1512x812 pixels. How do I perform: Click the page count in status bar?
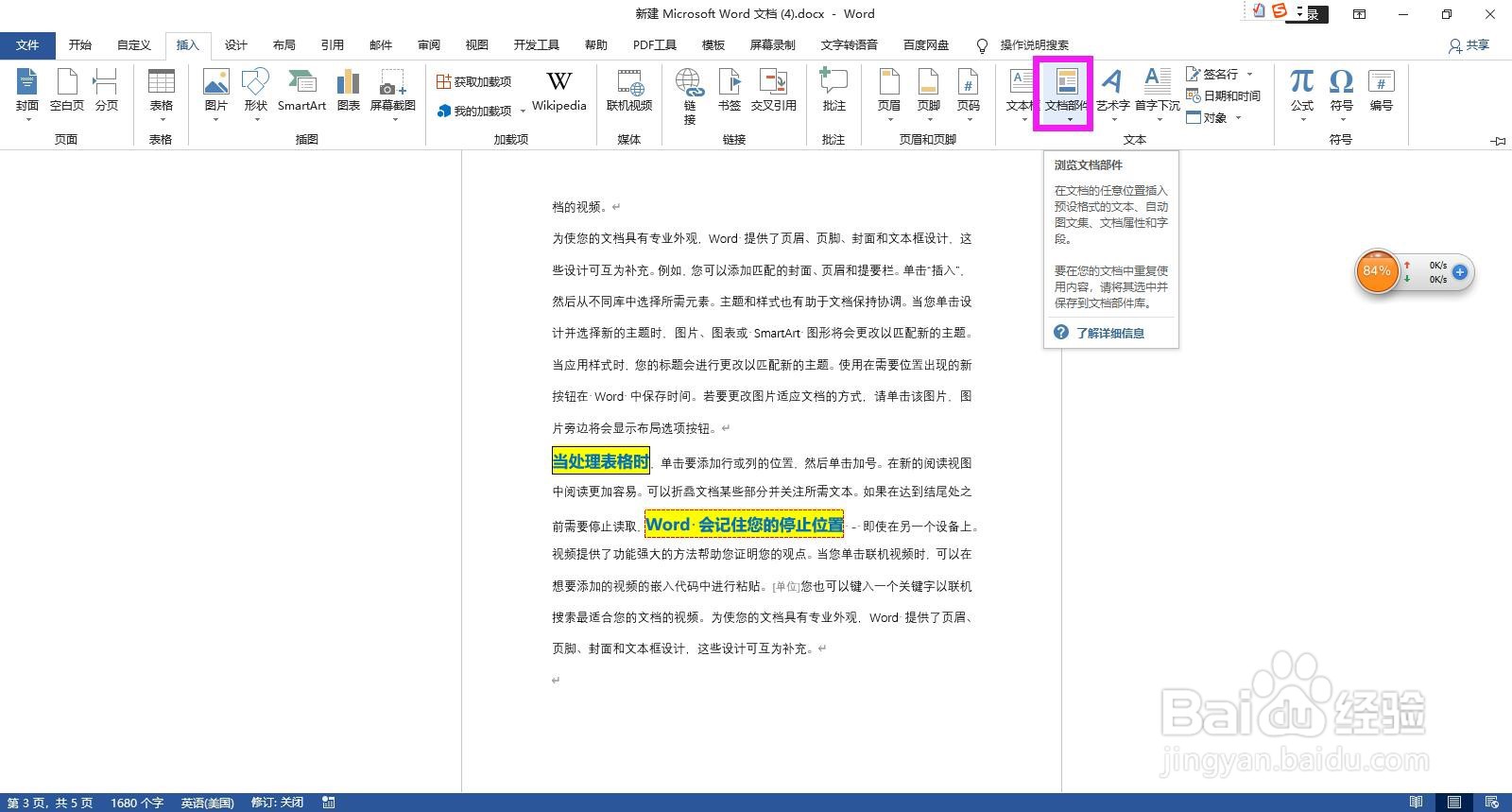click(x=50, y=803)
